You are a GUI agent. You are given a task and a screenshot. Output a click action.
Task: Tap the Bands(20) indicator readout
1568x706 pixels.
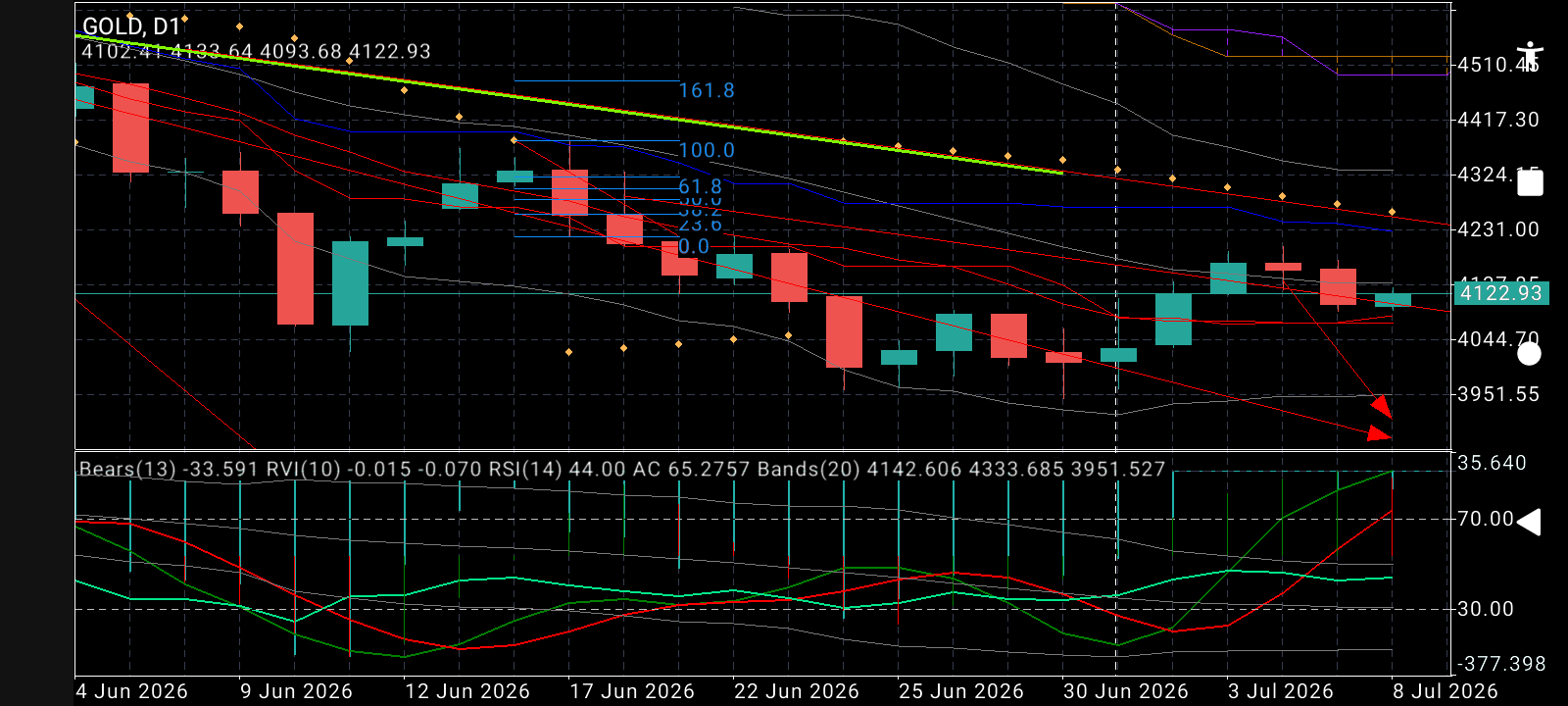[x=961, y=469]
